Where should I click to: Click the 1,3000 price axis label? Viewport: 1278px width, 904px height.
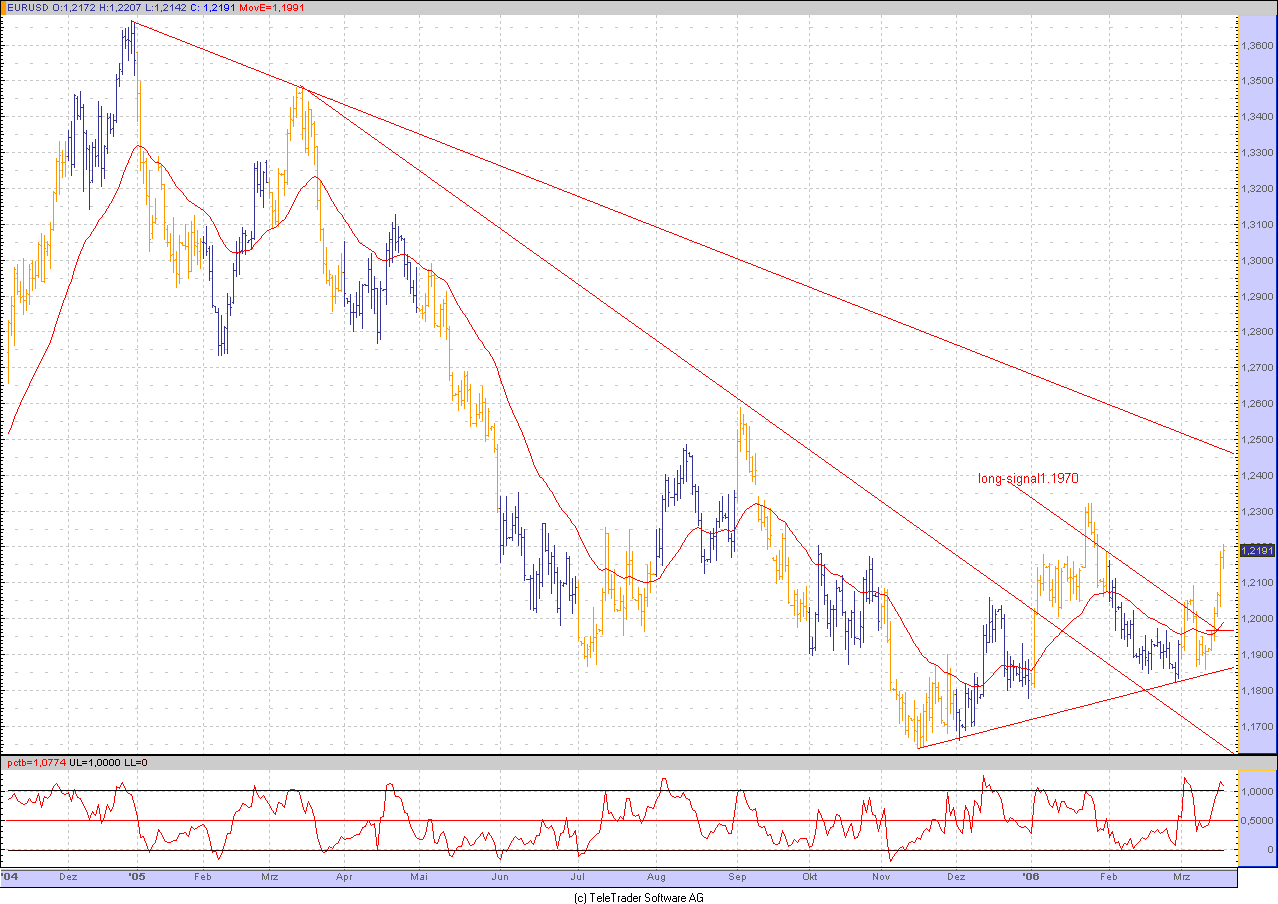click(1257, 261)
